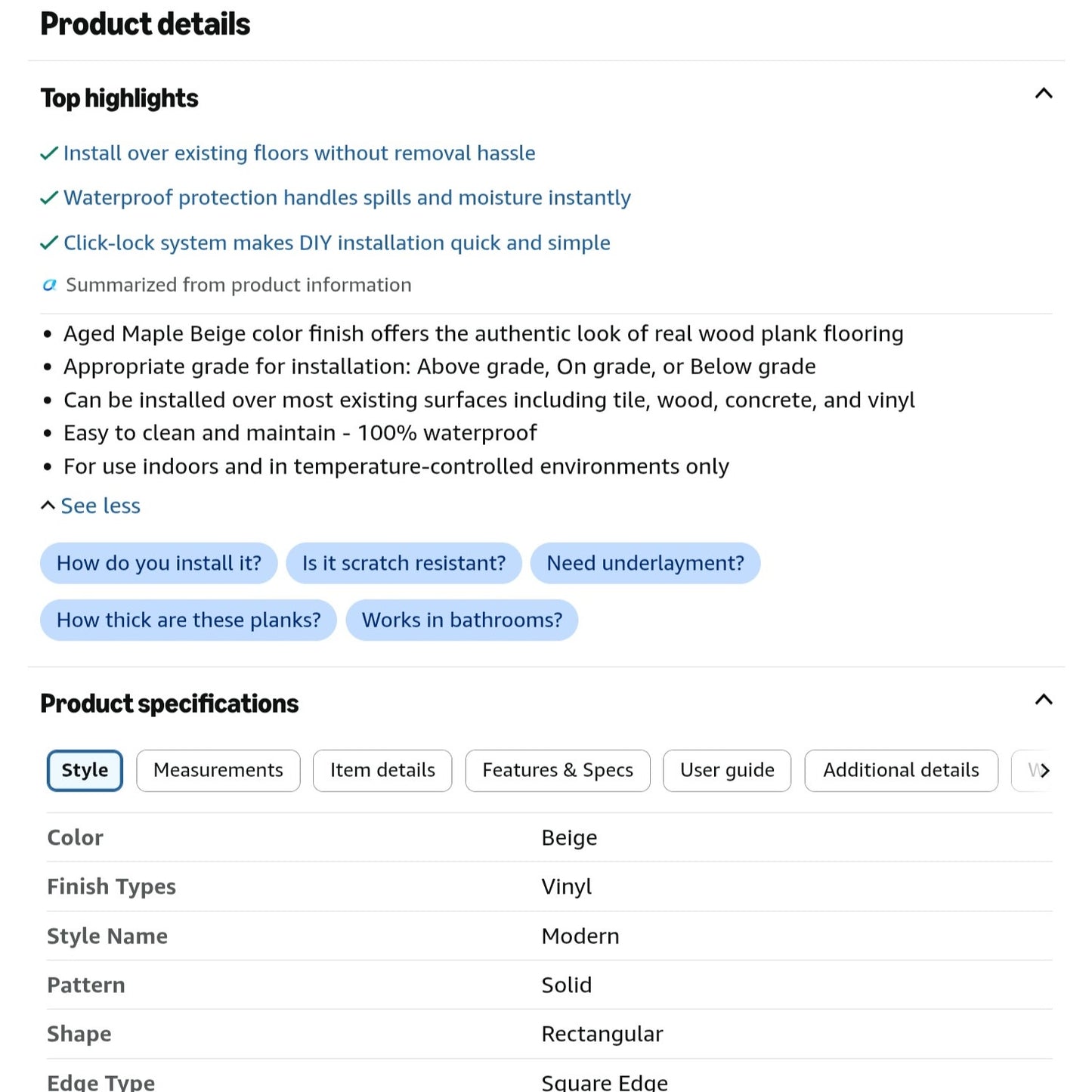Open the Style specifications tab
This screenshot has width=1092, height=1092.
[x=85, y=770]
